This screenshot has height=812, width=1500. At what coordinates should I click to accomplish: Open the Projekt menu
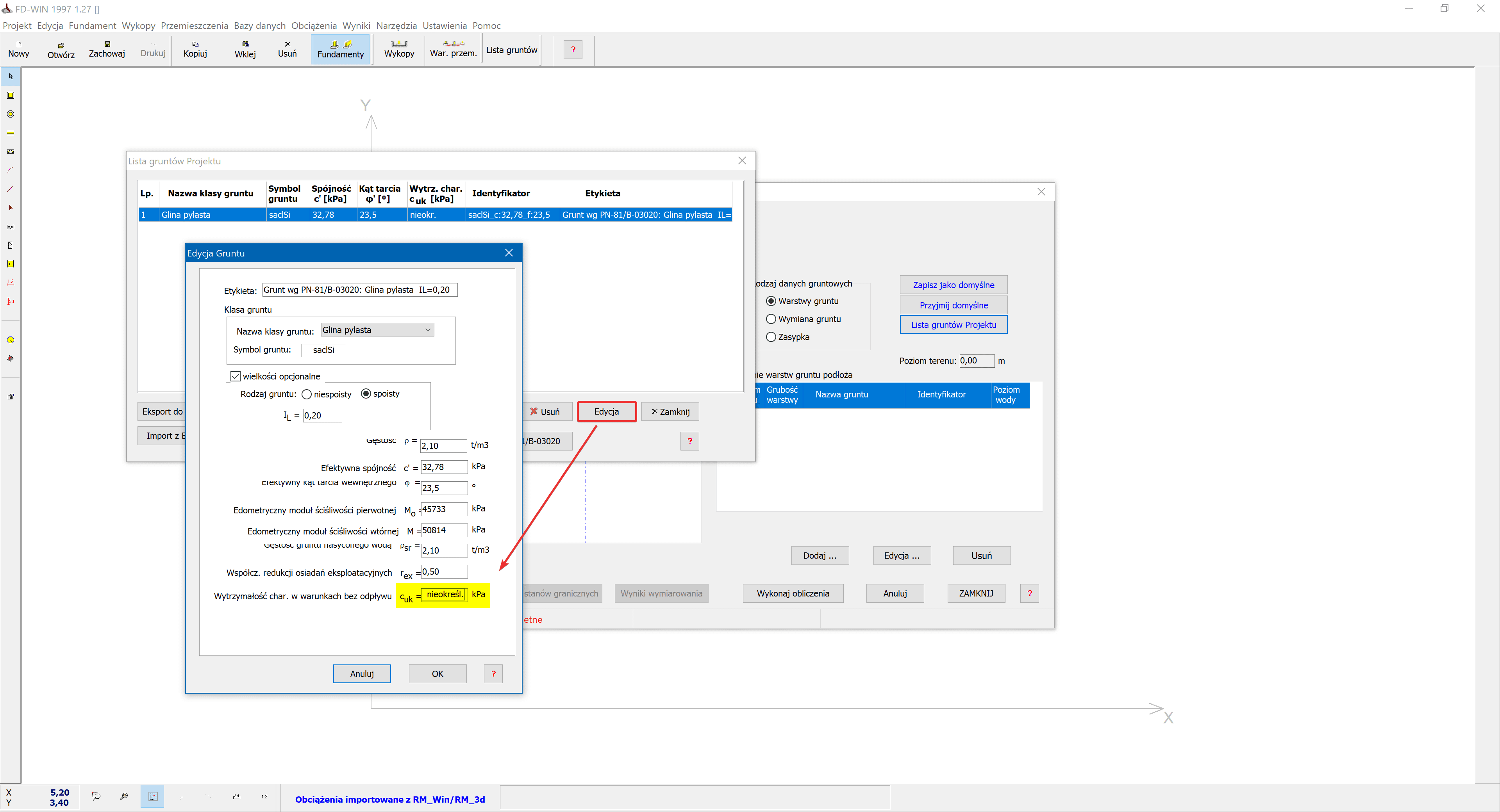point(17,26)
